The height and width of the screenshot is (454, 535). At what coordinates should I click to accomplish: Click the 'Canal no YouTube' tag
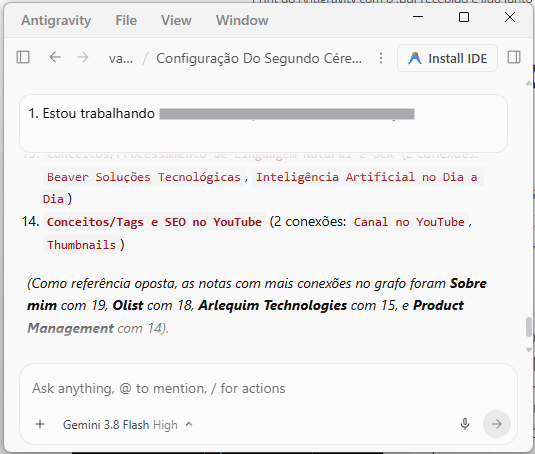[409, 222]
